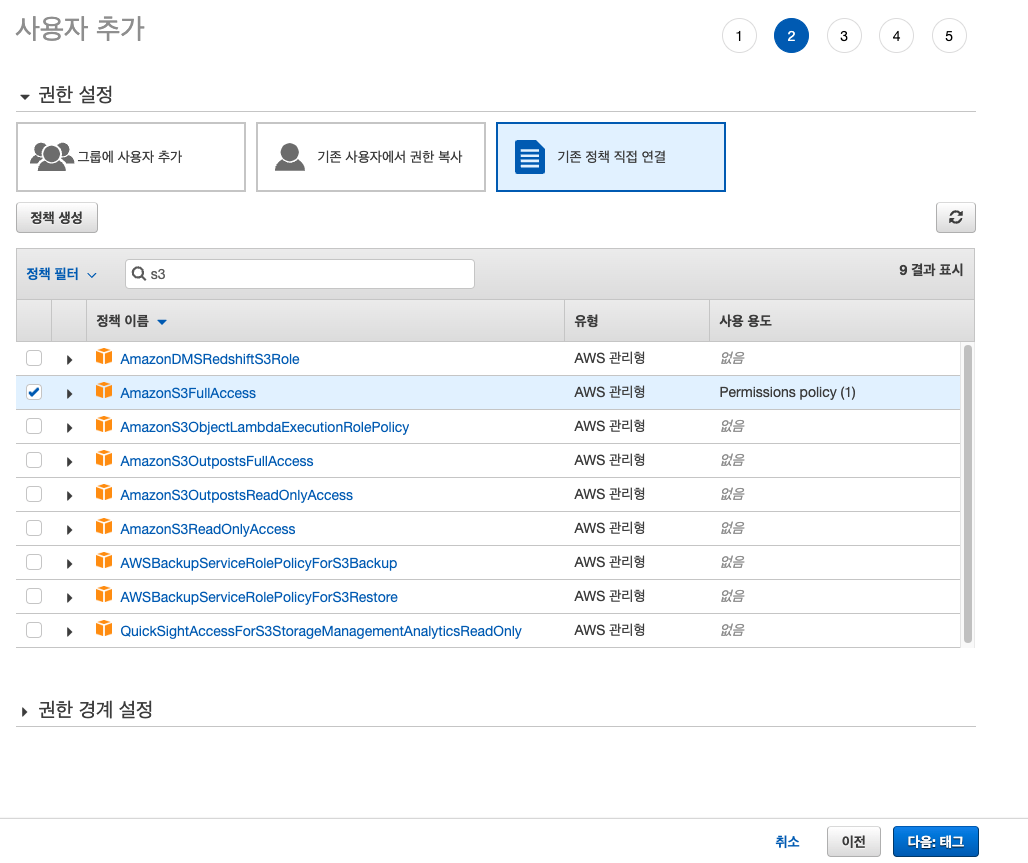Image resolution: width=1028 pixels, height=863 pixels.
Task: Click orange box icon of AWSBackupServiceRolePolicyForS3Restore
Action: click(104, 594)
